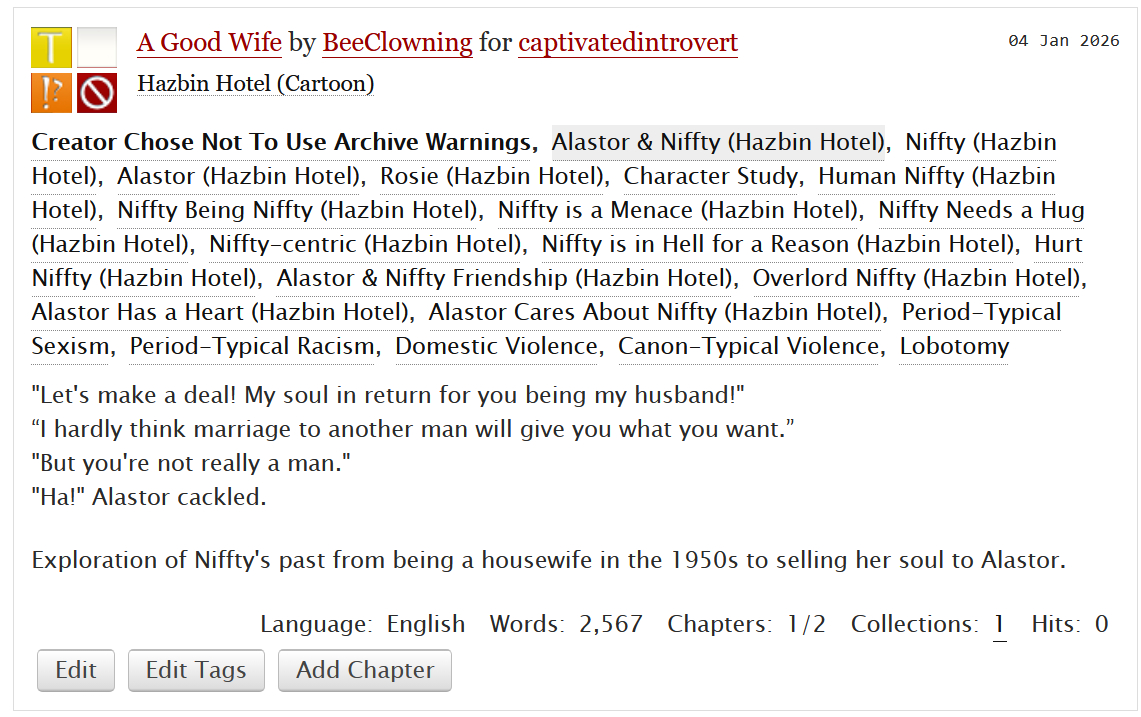The width and height of the screenshot is (1141, 717).
Task: Click the orange warnings-not-chosen icon
Action: point(51,93)
